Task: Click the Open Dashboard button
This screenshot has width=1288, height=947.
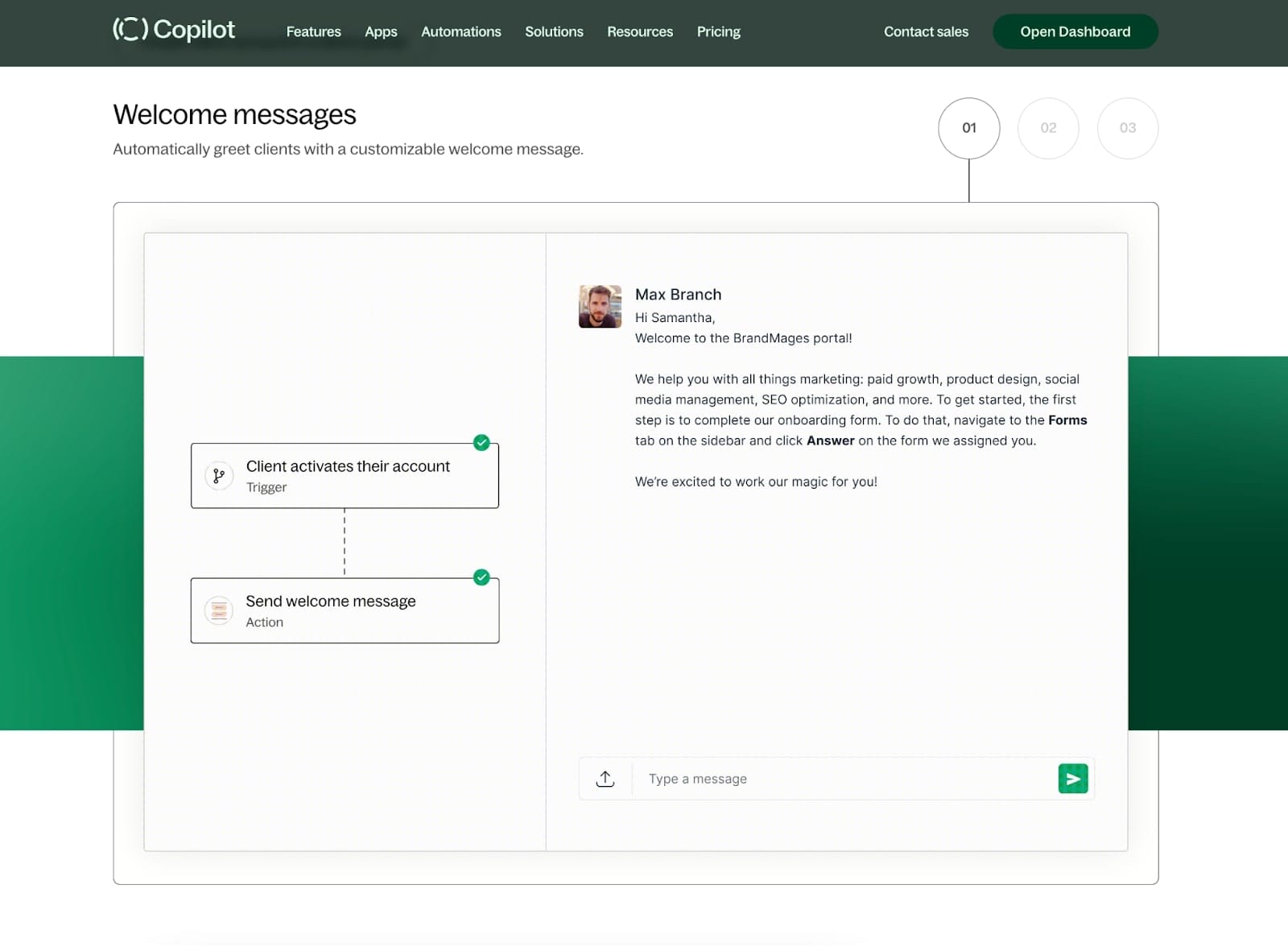Action: pos(1075,31)
